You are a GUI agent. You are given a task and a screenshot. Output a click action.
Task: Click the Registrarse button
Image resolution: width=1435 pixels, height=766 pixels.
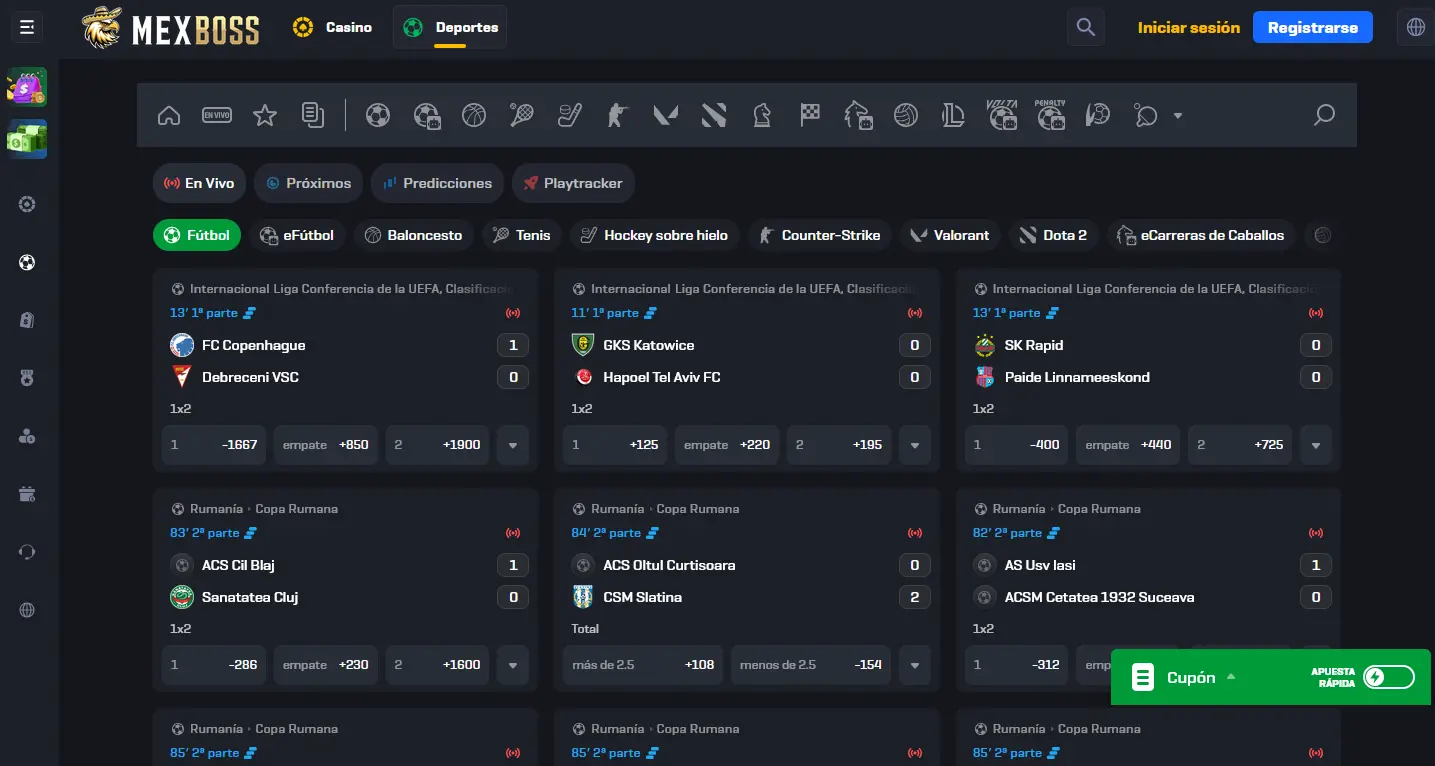[x=1313, y=28]
